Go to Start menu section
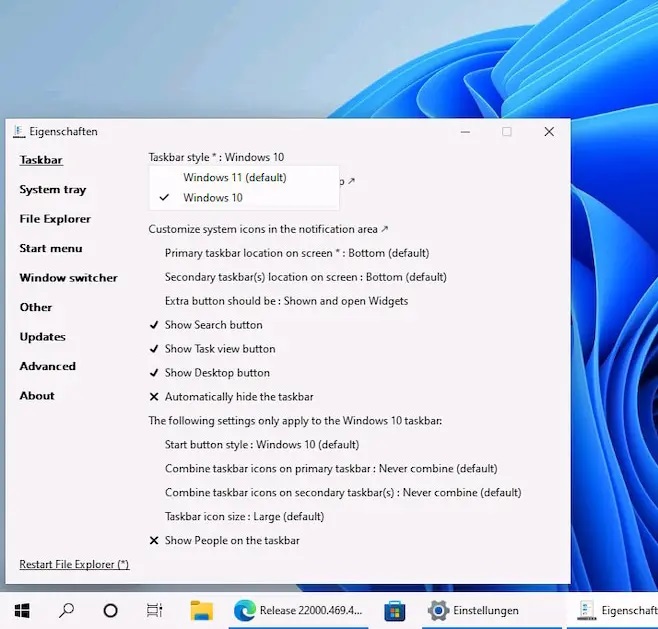The height and width of the screenshot is (629, 658). pyautogui.click(x=51, y=249)
